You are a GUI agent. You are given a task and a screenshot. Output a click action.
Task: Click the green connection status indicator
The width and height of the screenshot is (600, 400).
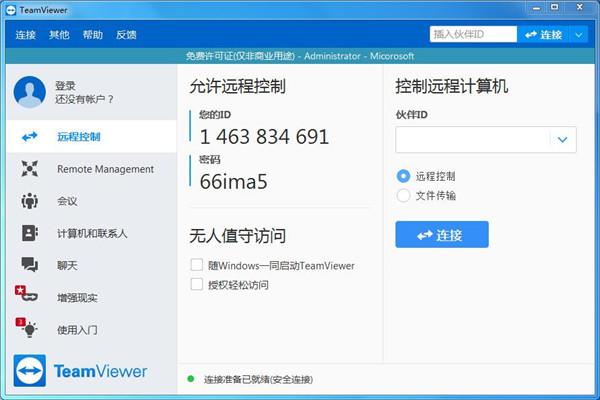tap(191, 379)
